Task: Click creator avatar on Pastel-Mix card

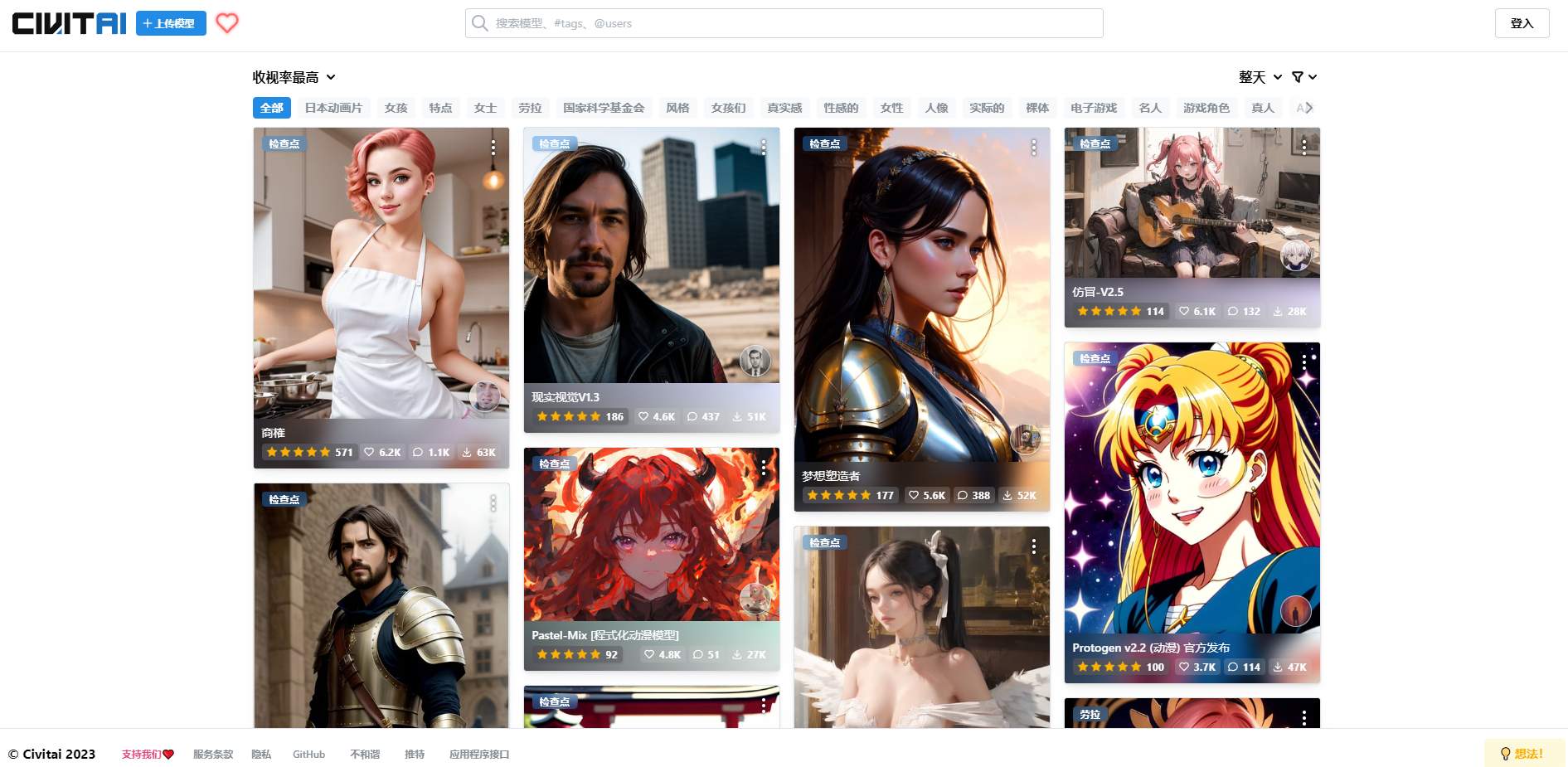Action: point(755,598)
